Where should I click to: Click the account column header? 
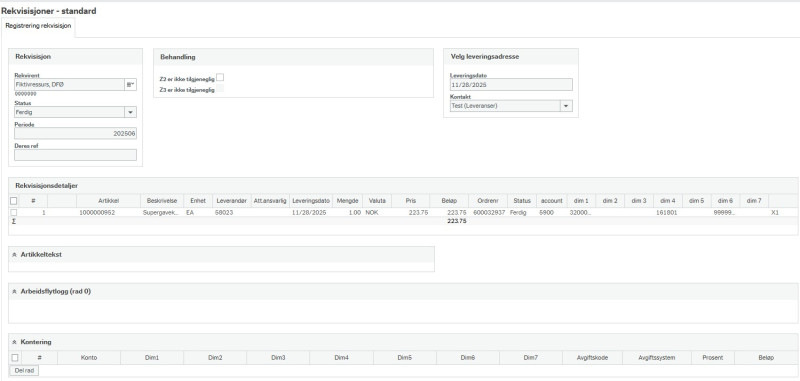552,201
